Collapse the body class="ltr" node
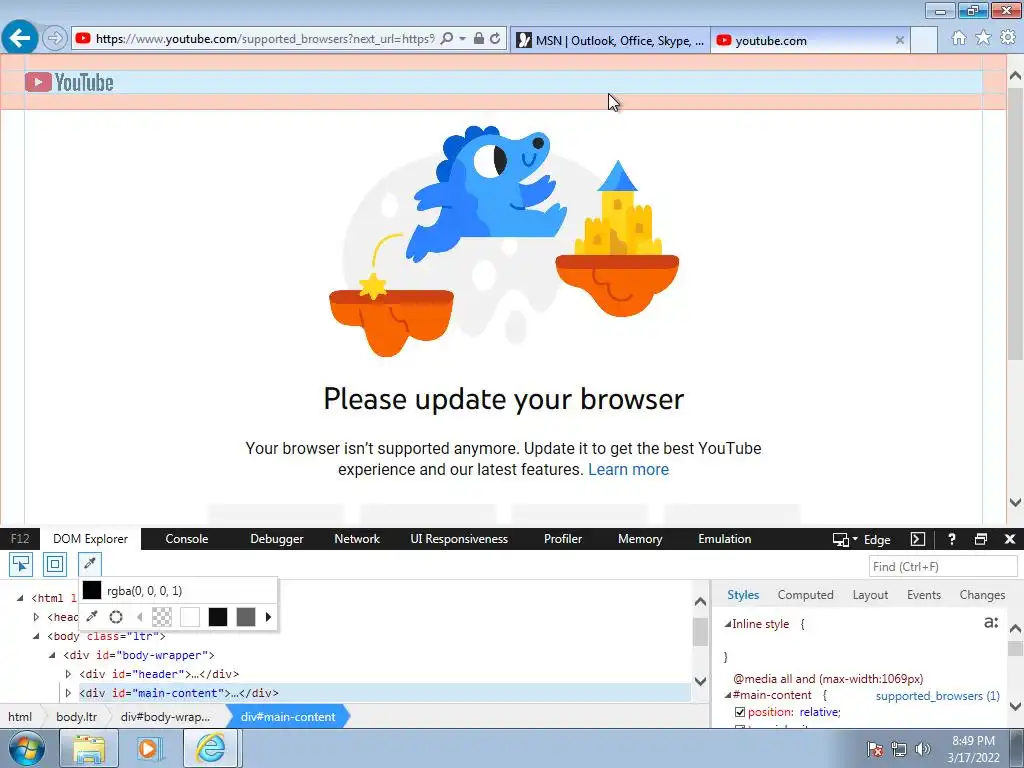This screenshot has height=768, width=1024. pyautogui.click(x=37, y=636)
